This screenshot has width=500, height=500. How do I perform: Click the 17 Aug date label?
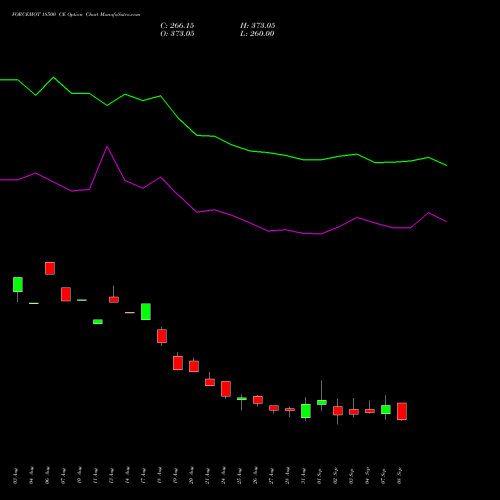(x=143, y=476)
